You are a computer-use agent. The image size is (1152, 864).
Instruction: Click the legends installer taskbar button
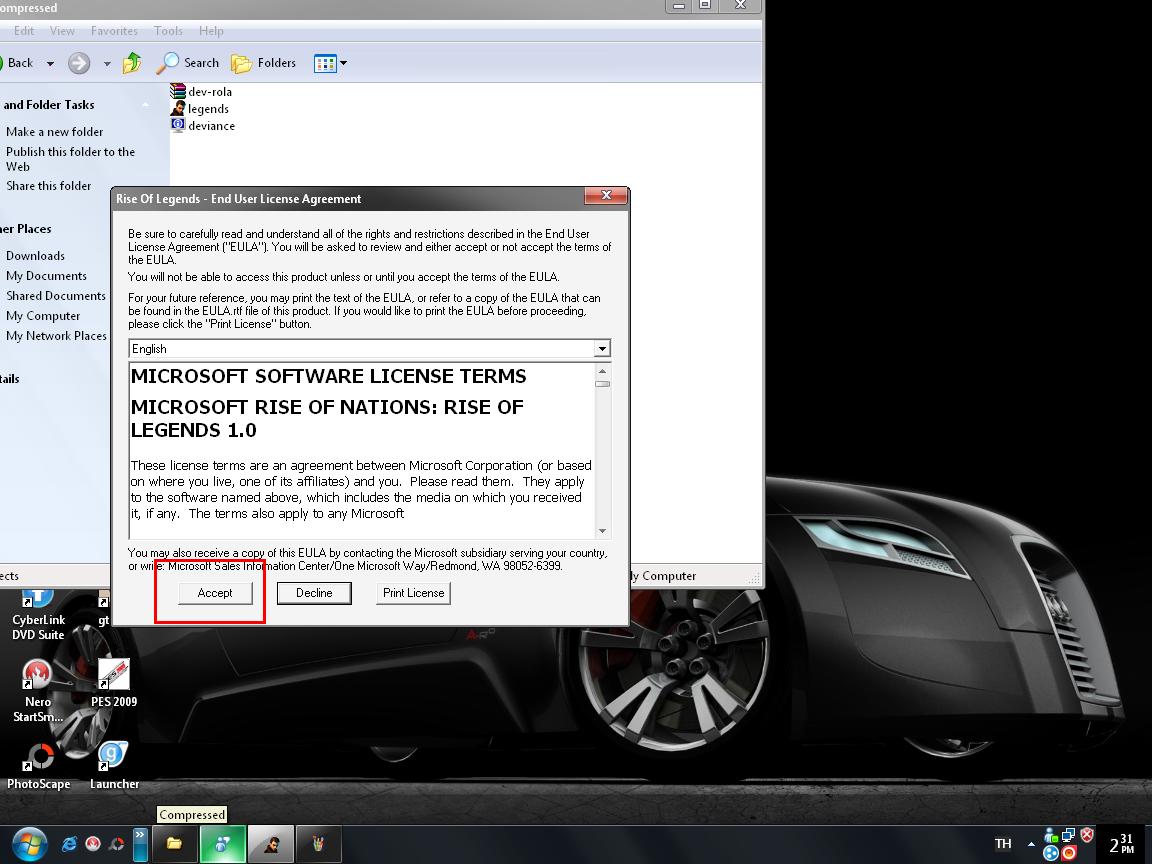pyautogui.click(x=271, y=843)
